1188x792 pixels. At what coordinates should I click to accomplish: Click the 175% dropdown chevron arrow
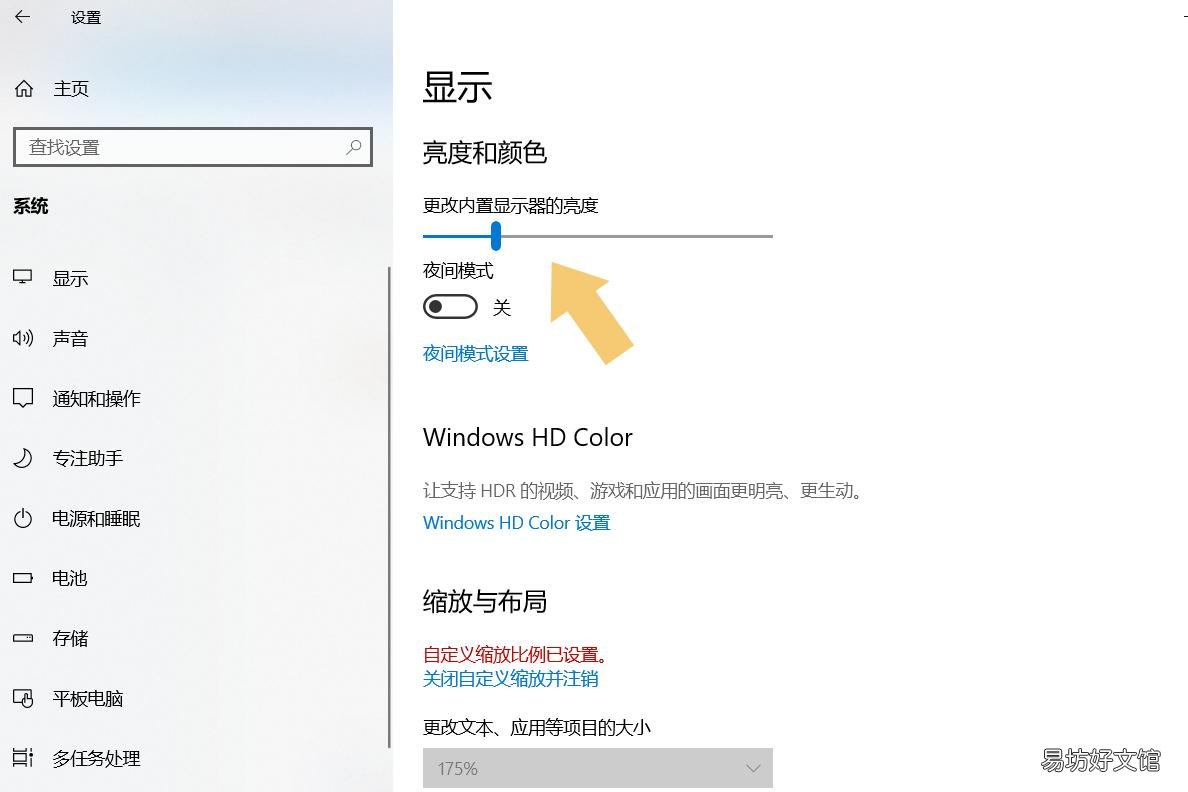[x=753, y=769]
